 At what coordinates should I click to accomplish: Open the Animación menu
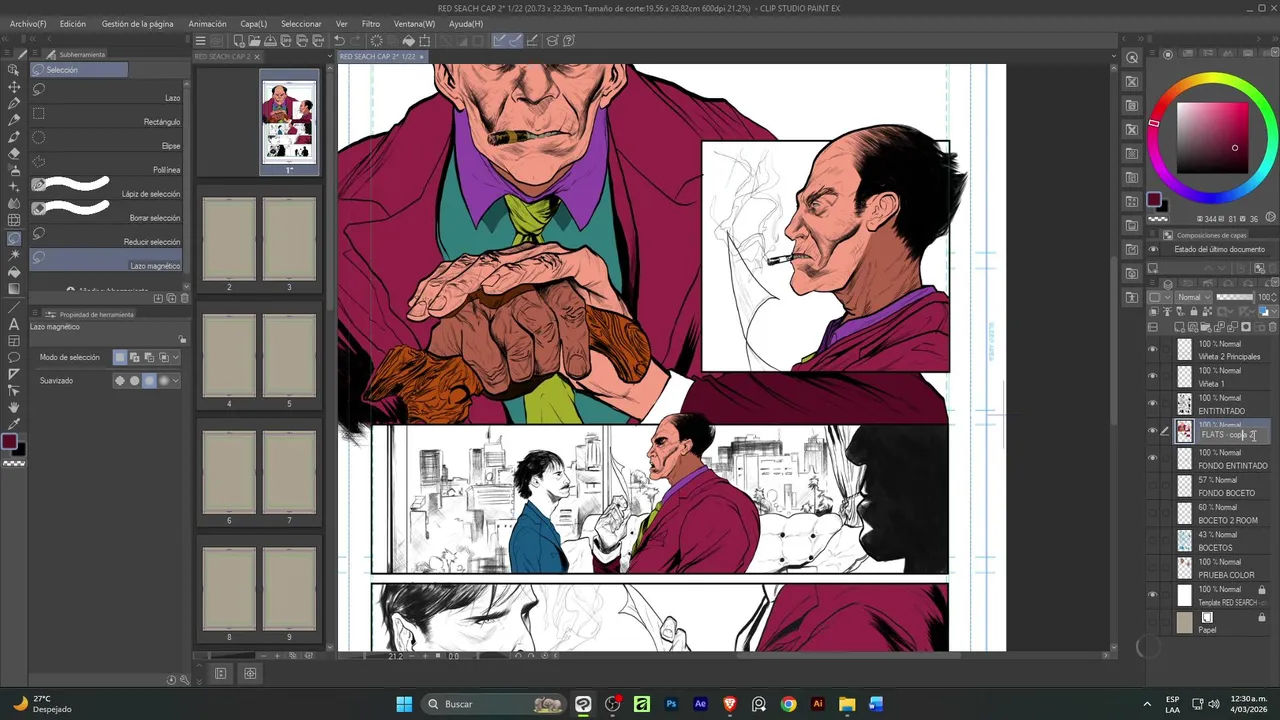[207, 23]
